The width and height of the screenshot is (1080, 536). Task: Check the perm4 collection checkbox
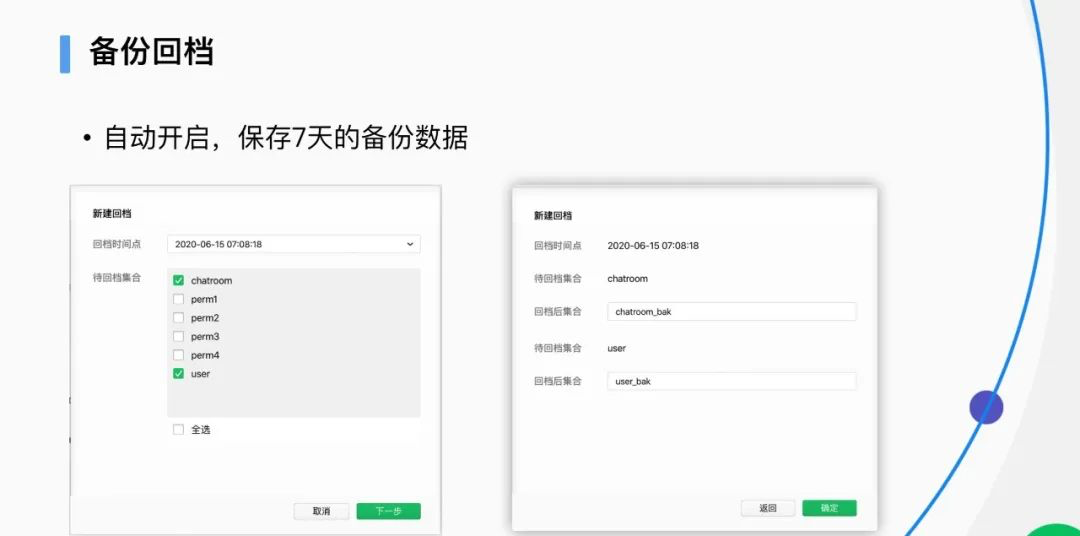point(178,355)
